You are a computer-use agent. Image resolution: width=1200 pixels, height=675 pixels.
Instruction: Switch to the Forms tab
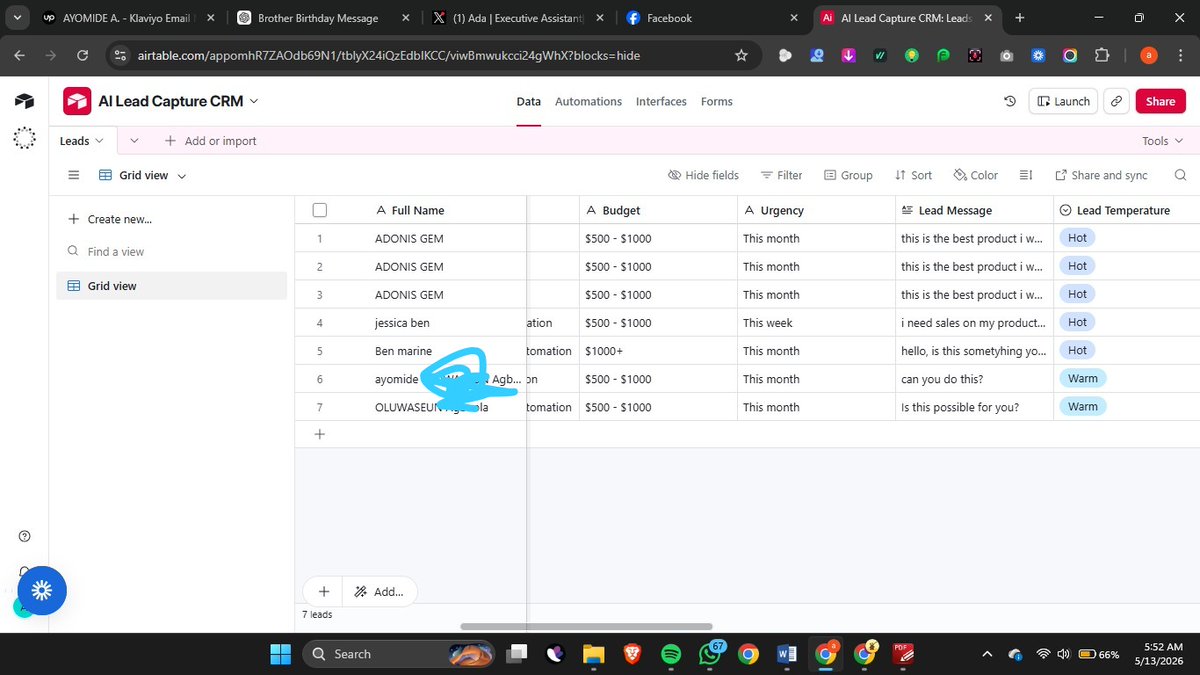717,102
